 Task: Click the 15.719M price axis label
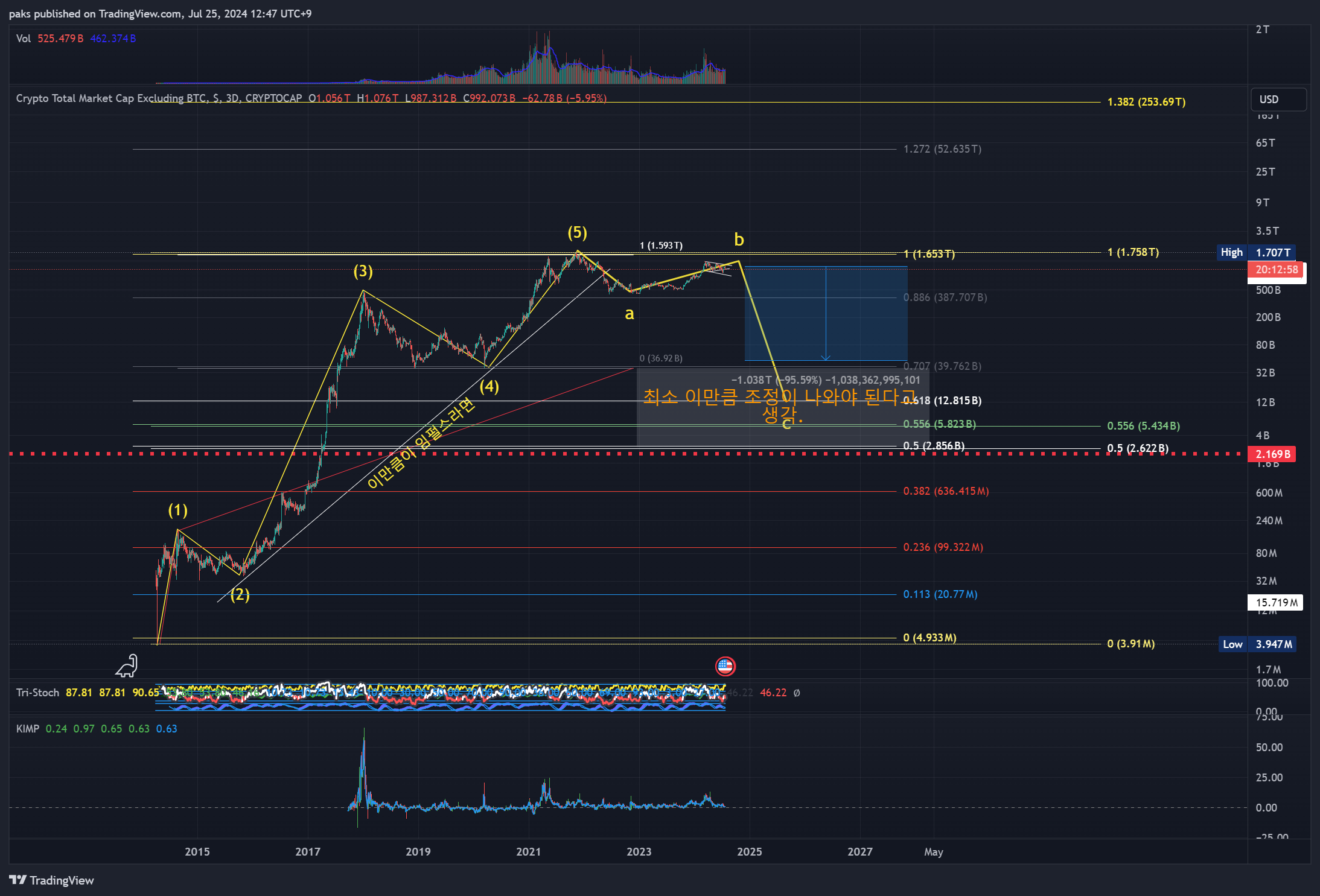(x=1275, y=602)
